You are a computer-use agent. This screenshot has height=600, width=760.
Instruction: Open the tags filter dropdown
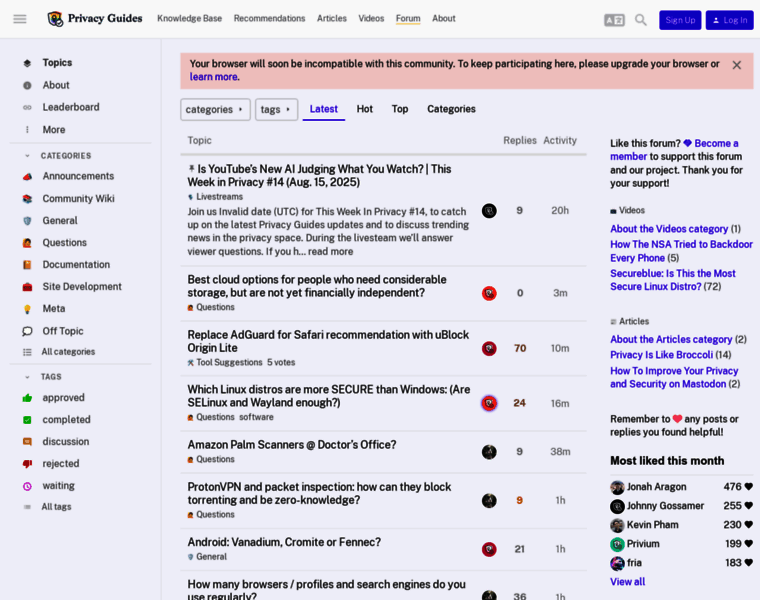pos(276,110)
